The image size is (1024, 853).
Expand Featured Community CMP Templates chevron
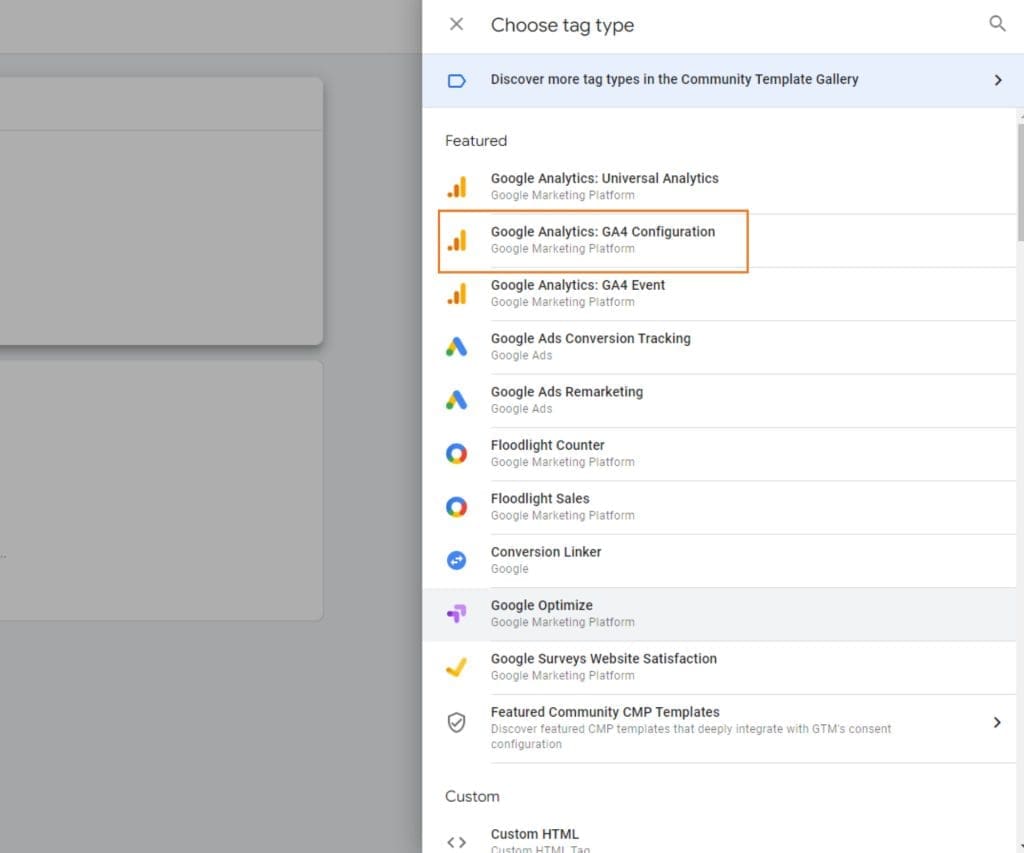[997, 722]
